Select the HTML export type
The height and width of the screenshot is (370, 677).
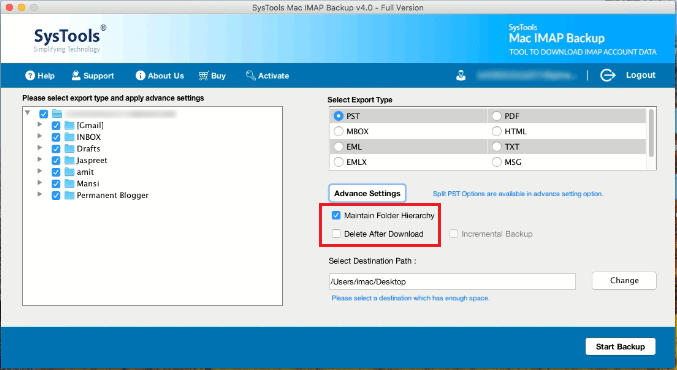coord(497,131)
